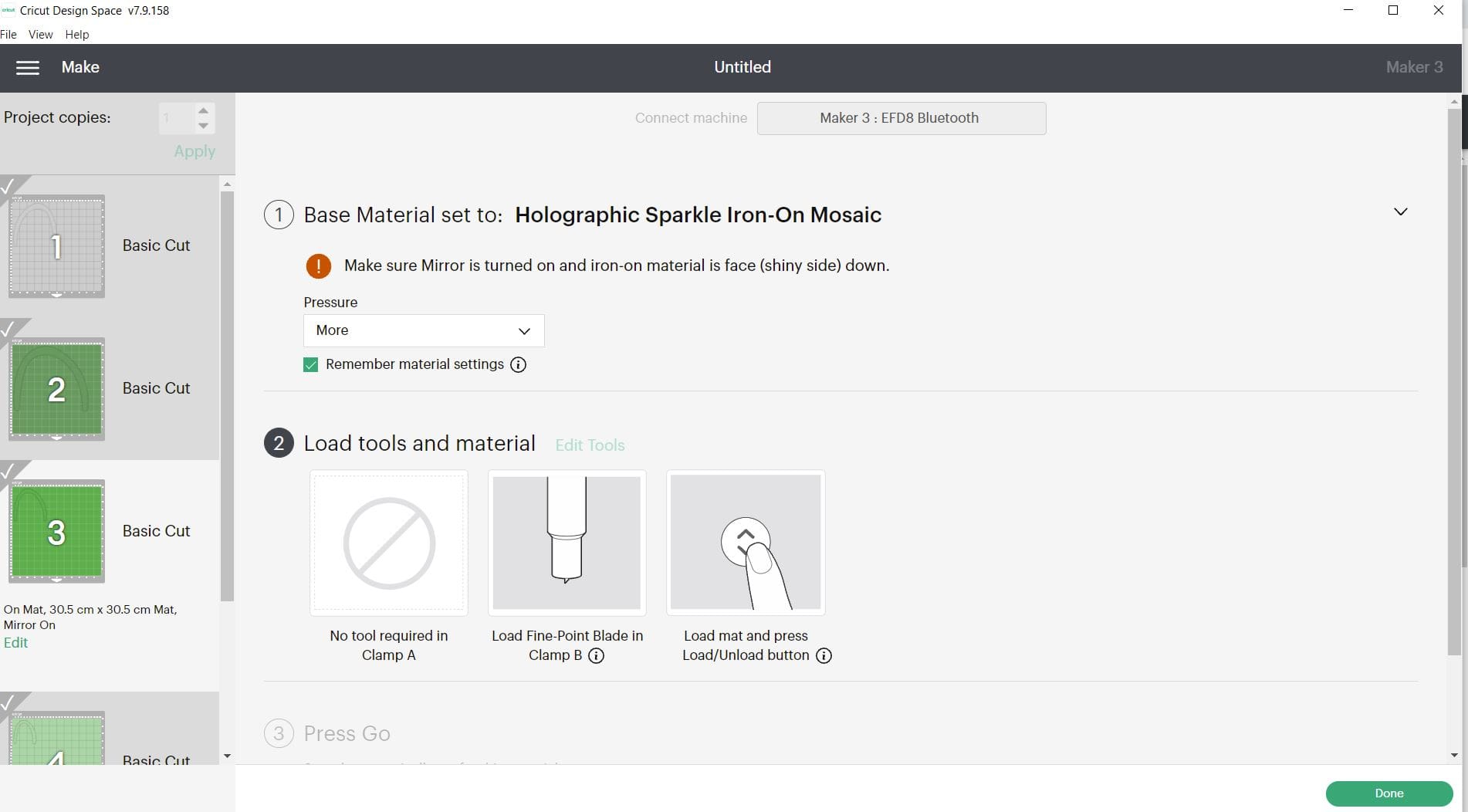The height and width of the screenshot is (812, 1468).
Task: Click 'Holographic Sparkle Iron-On Mosaic' material name
Action: (698, 215)
